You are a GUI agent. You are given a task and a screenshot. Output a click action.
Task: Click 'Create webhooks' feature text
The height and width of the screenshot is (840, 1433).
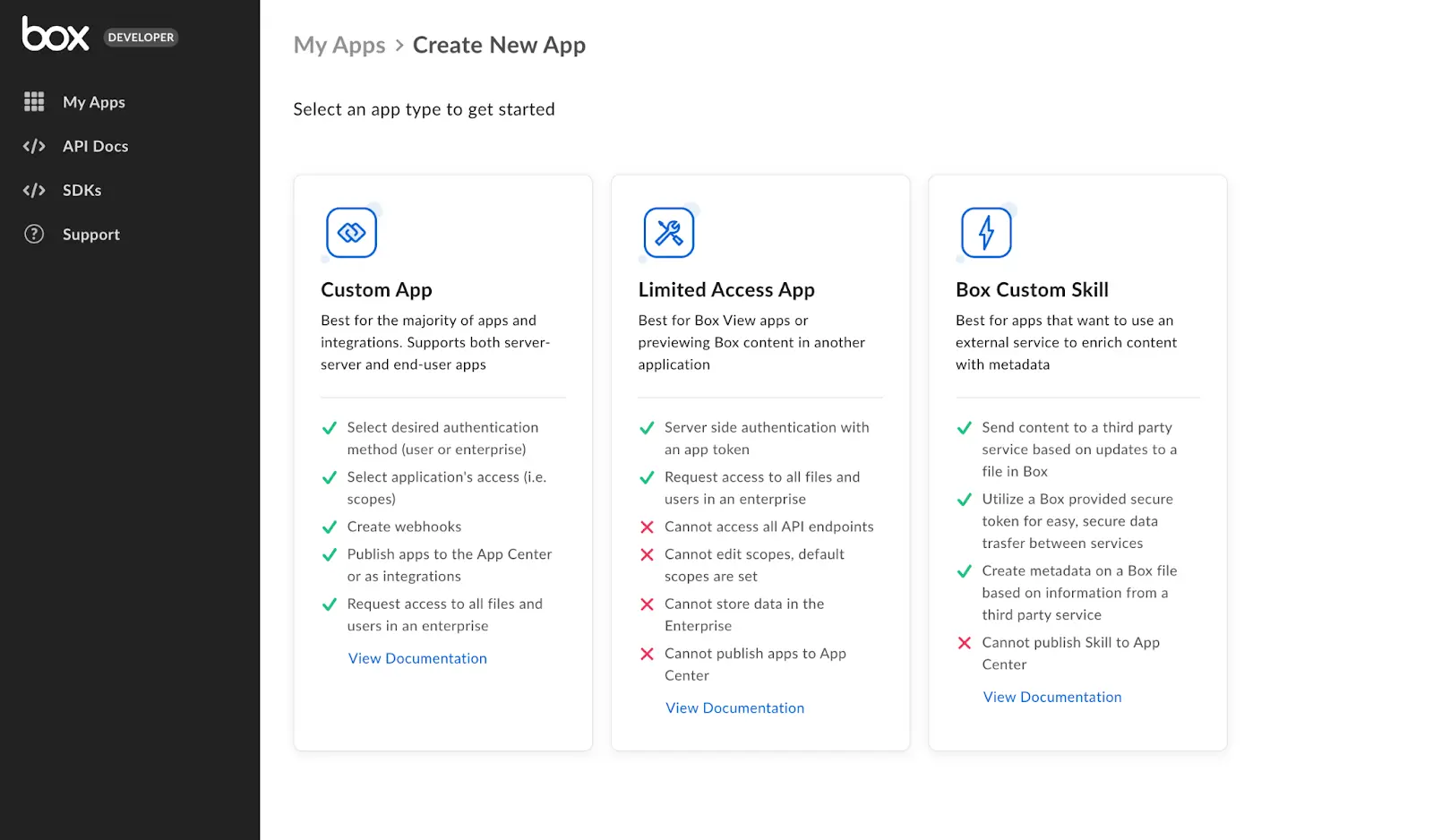[x=404, y=527]
